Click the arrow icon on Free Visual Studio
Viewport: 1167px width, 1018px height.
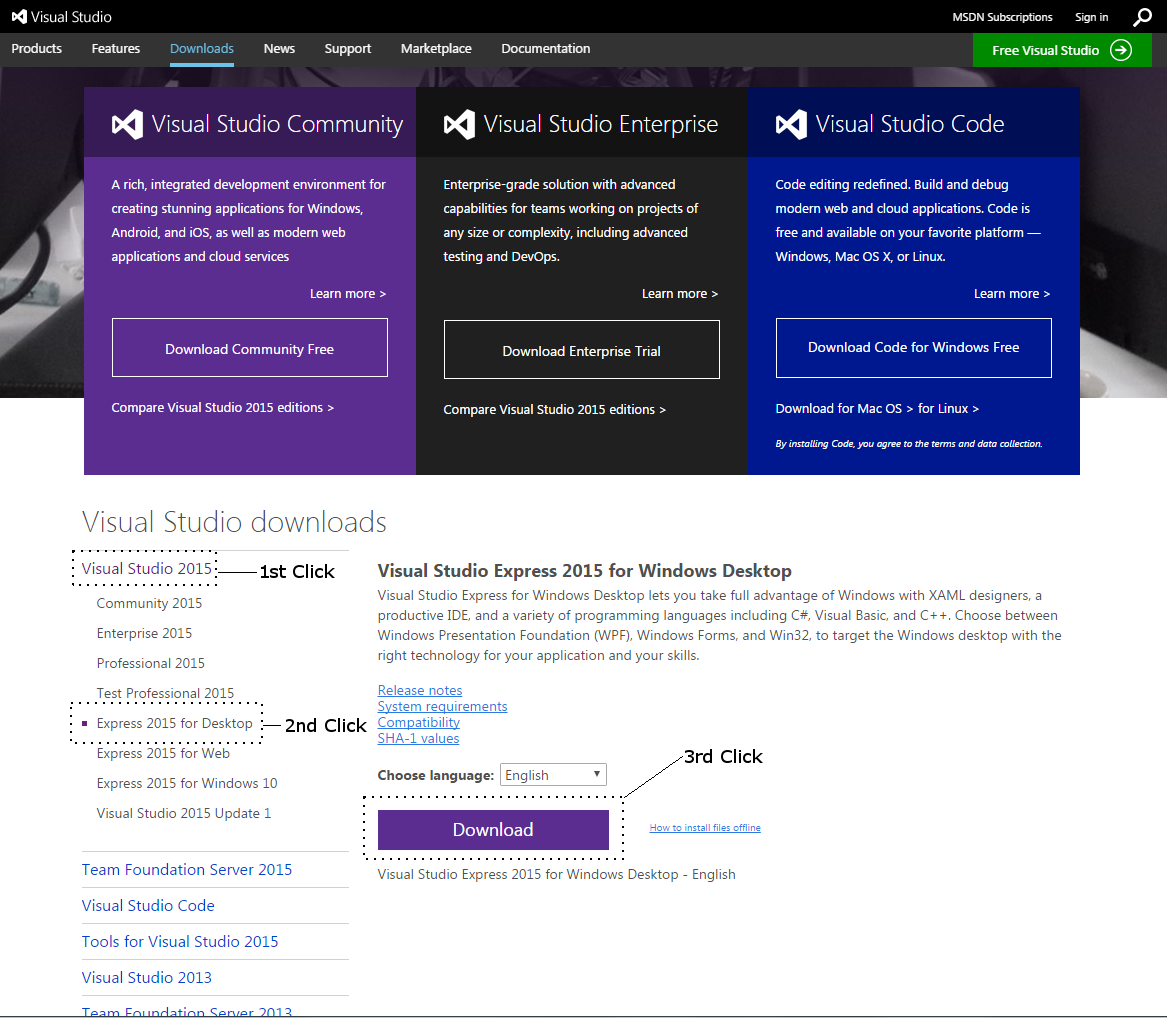coord(1121,50)
